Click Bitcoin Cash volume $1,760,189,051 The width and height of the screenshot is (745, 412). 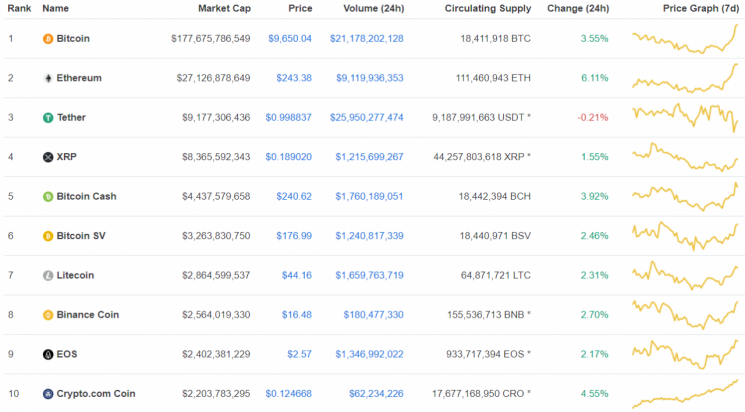[369, 196]
